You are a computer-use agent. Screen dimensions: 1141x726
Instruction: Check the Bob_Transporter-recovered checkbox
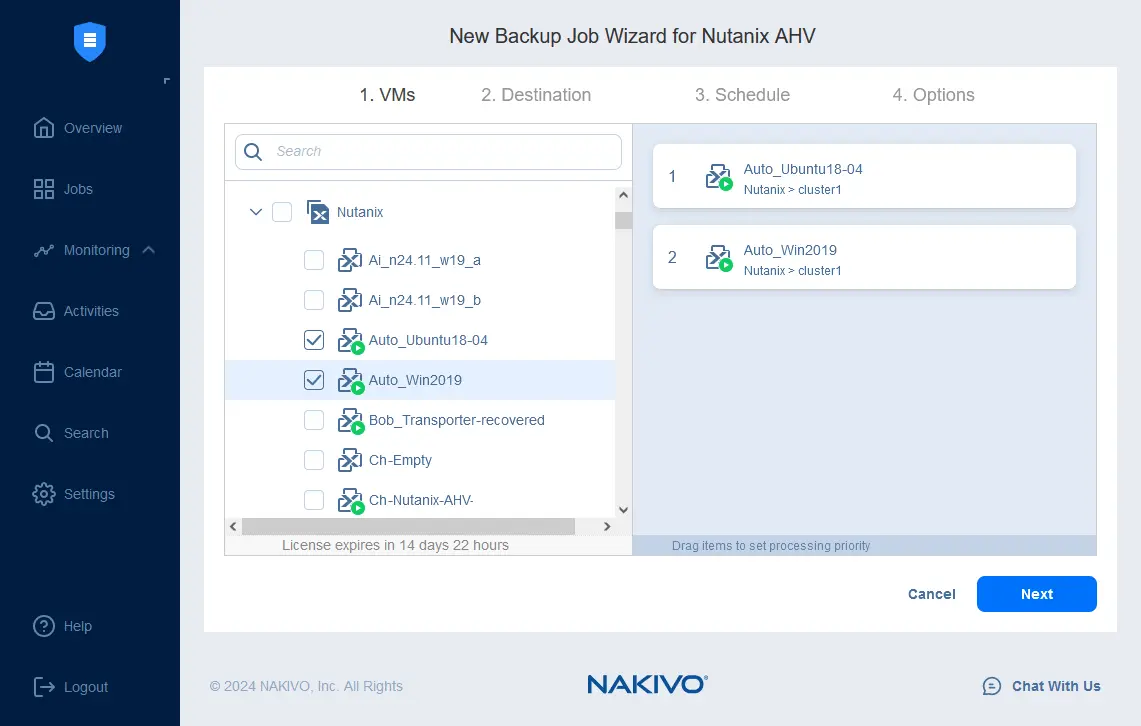tap(314, 420)
